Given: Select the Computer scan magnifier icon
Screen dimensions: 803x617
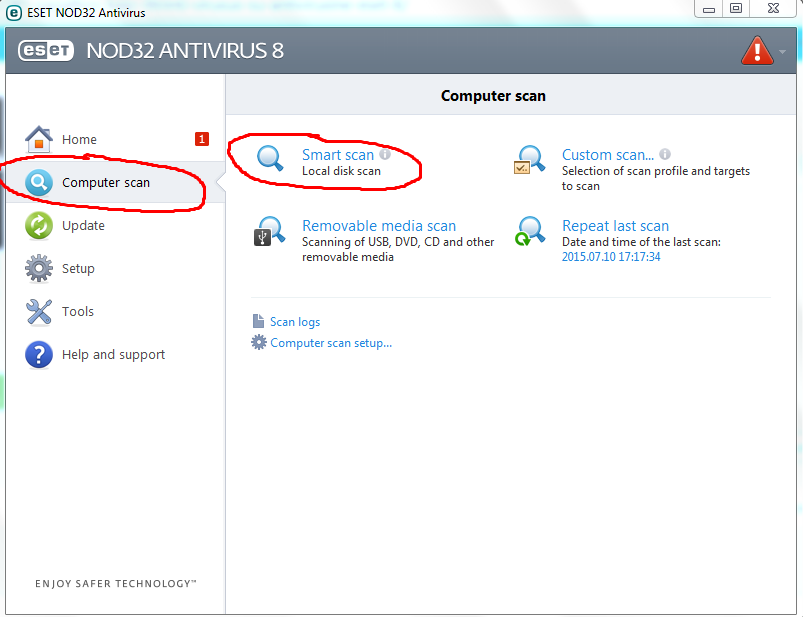Looking at the screenshot, I should click(x=39, y=182).
